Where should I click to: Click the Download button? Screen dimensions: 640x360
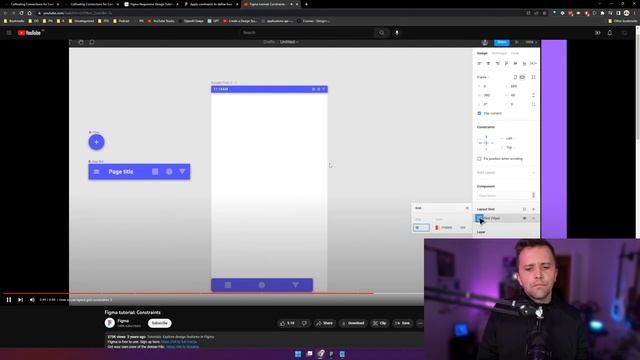(353, 323)
